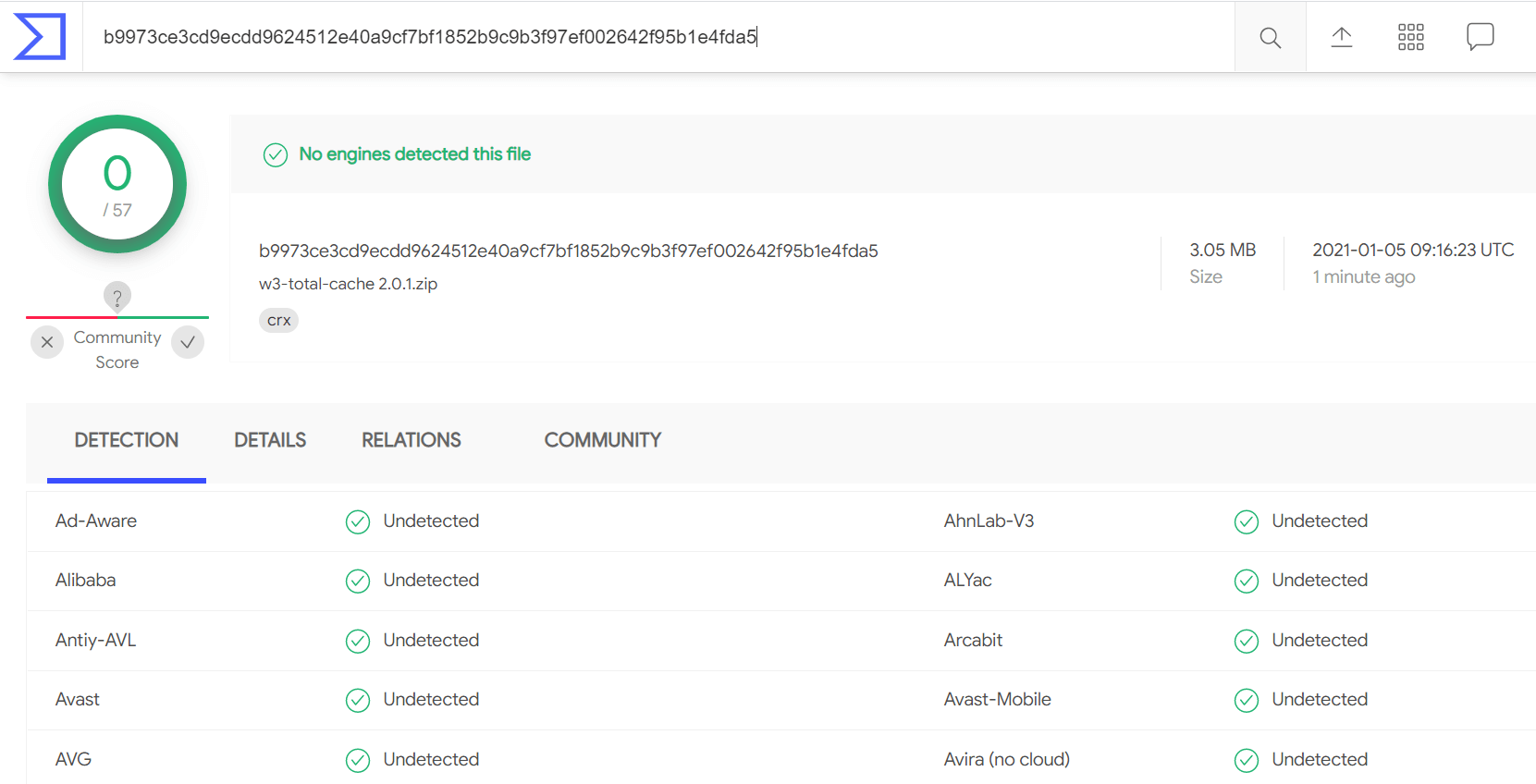Click Undetected result text for Ad-Aware

(x=431, y=521)
